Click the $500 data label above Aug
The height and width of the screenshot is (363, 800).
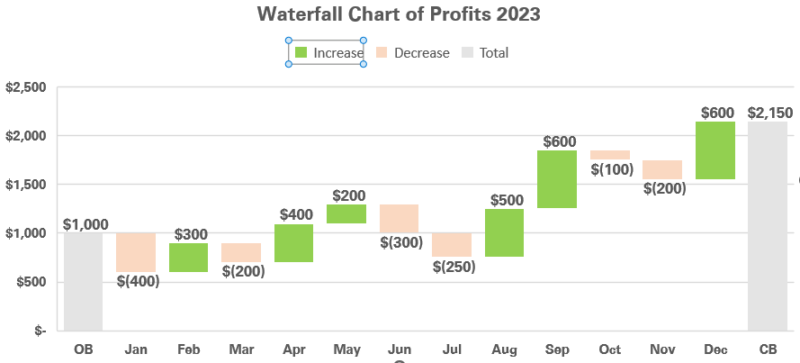click(x=507, y=200)
